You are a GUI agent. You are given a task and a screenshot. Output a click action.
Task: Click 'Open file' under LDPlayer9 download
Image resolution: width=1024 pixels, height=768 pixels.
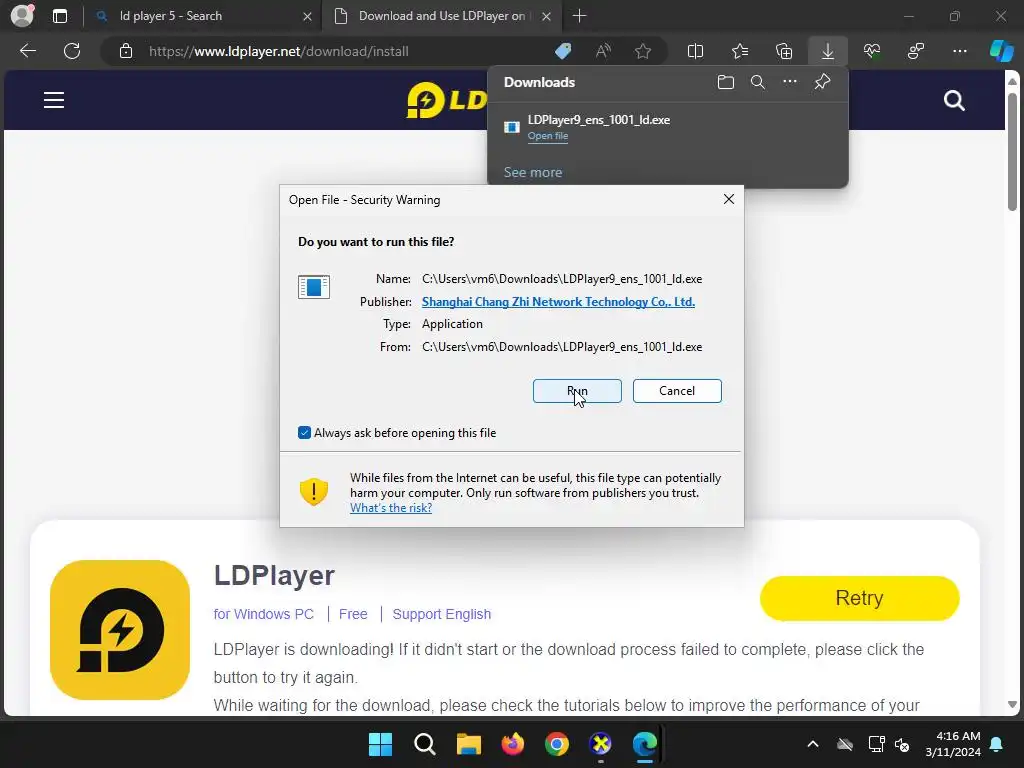(547, 136)
